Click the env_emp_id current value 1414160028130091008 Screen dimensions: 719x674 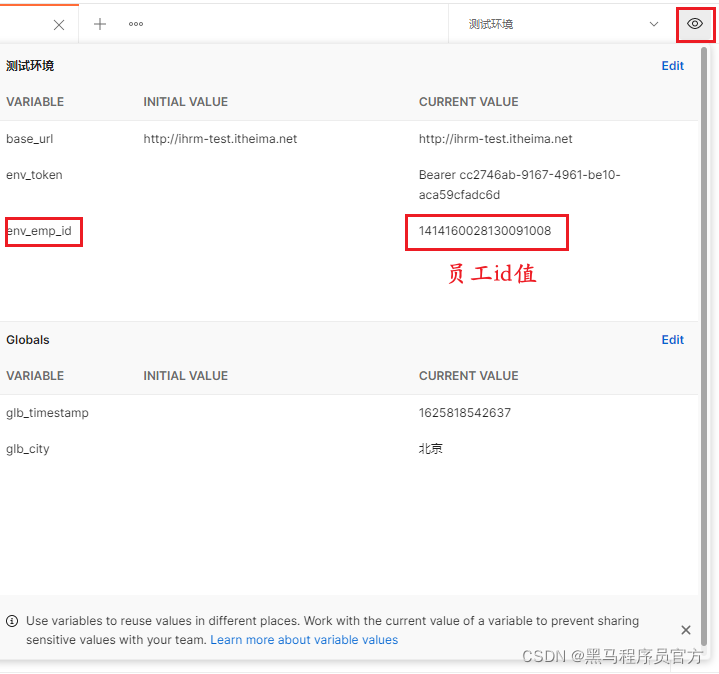(485, 231)
